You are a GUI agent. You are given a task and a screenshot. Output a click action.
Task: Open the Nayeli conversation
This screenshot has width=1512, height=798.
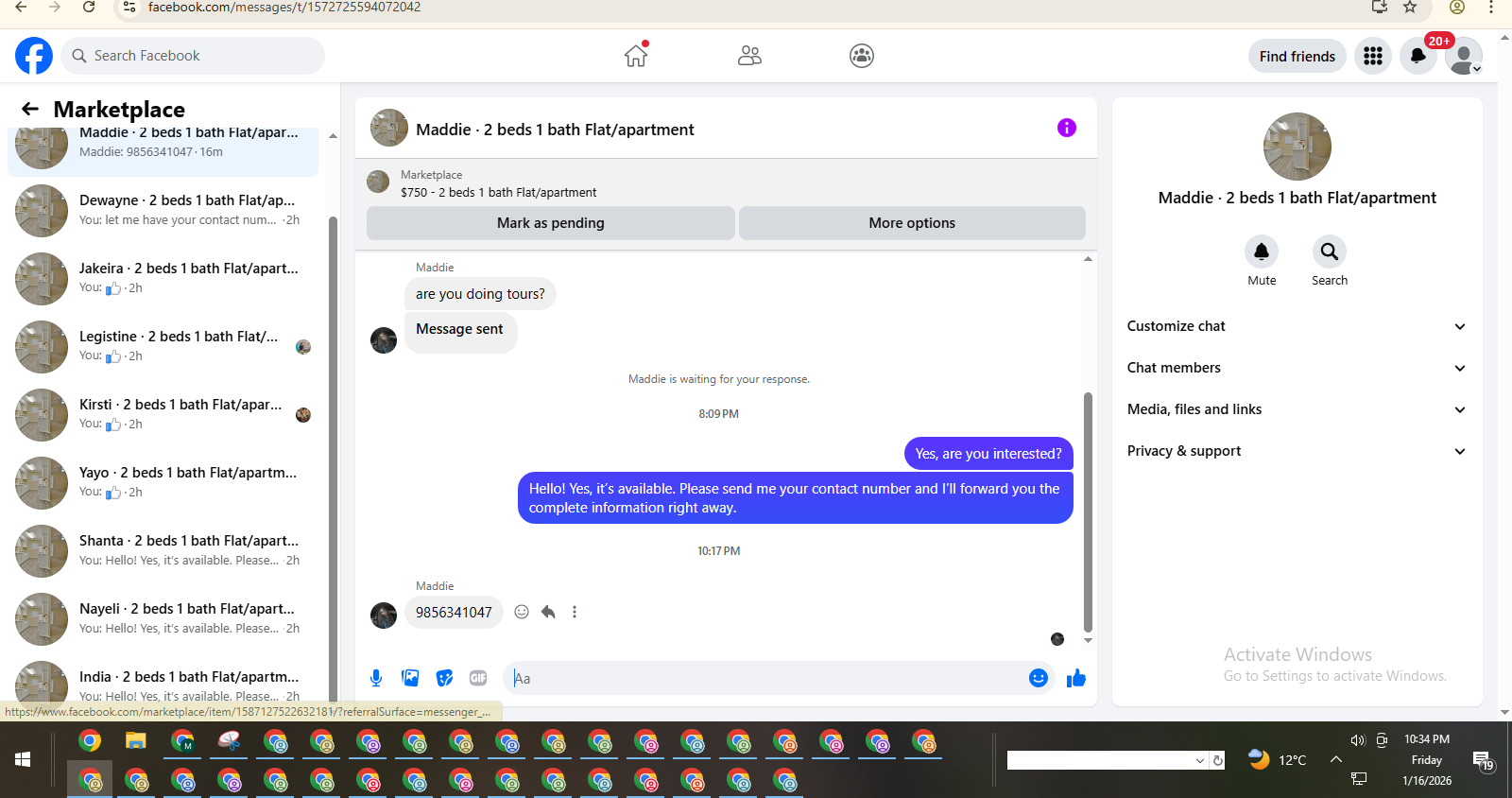(x=163, y=619)
